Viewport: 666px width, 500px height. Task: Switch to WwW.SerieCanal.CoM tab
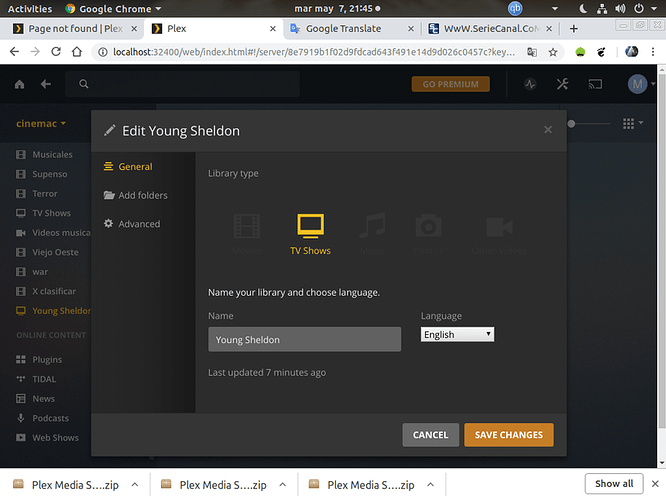coord(490,28)
